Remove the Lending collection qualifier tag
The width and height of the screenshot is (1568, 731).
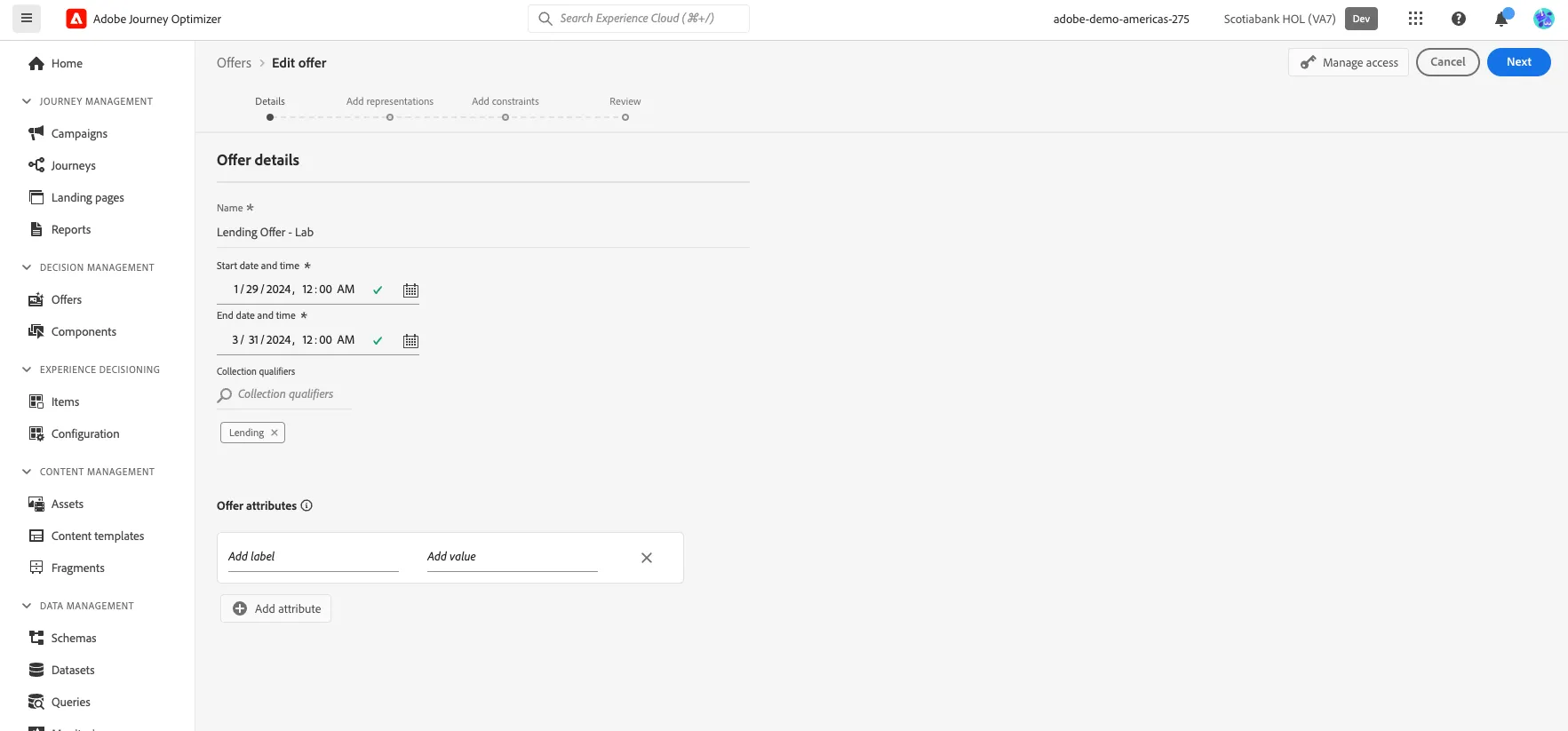click(275, 433)
